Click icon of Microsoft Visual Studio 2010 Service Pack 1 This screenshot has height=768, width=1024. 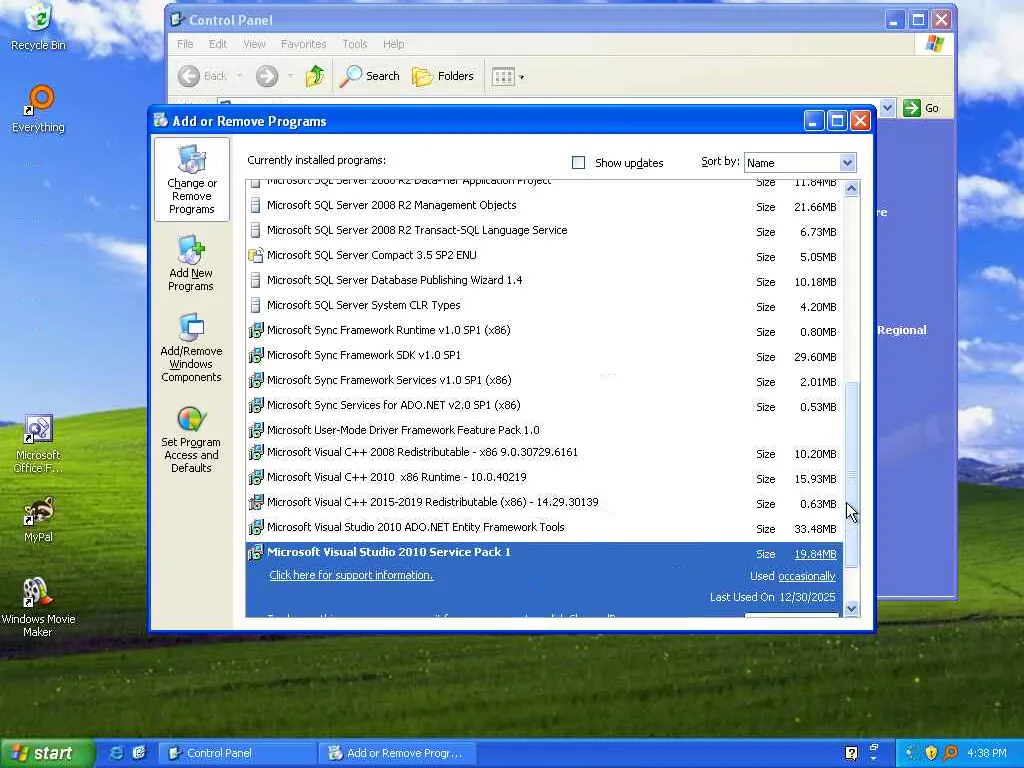click(256, 552)
